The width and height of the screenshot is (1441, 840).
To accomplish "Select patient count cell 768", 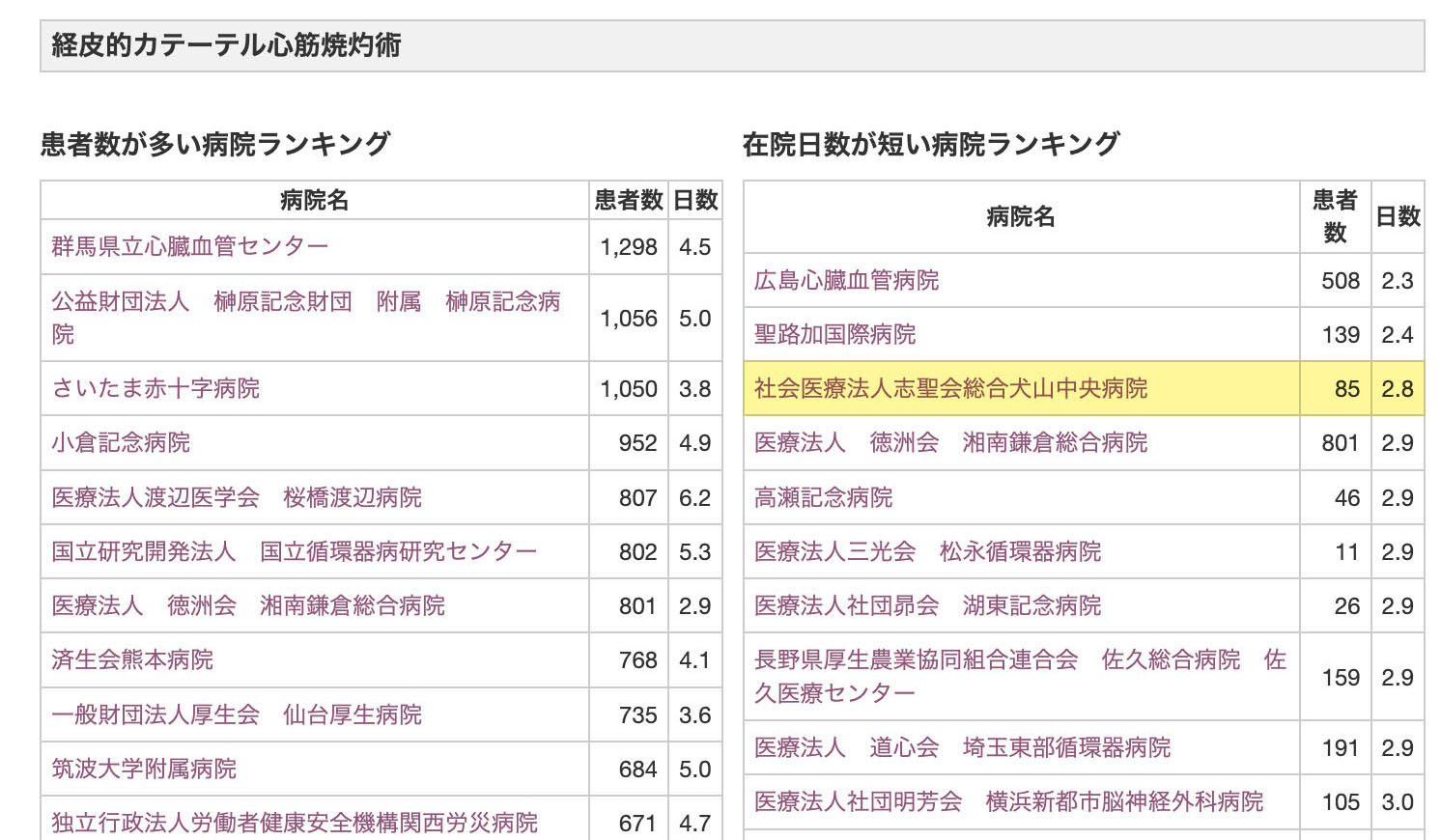I will tap(629, 660).
